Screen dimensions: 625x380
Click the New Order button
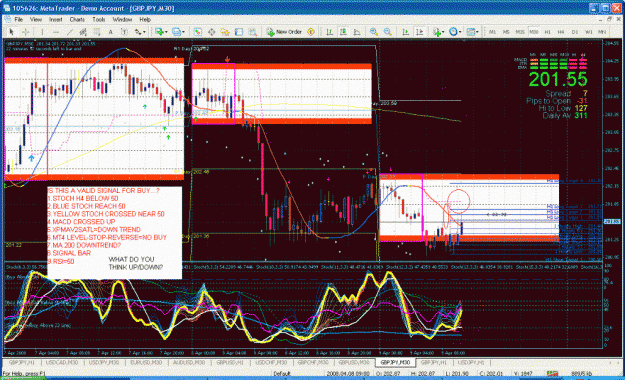point(284,32)
